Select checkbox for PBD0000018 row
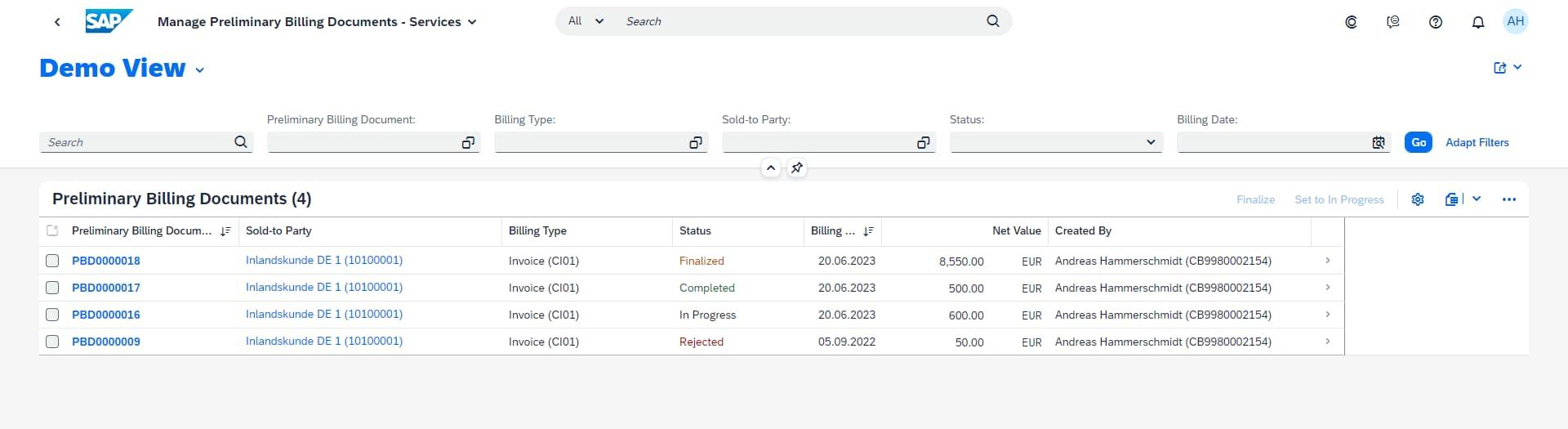This screenshot has width=1568, height=429. tap(52, 261)
